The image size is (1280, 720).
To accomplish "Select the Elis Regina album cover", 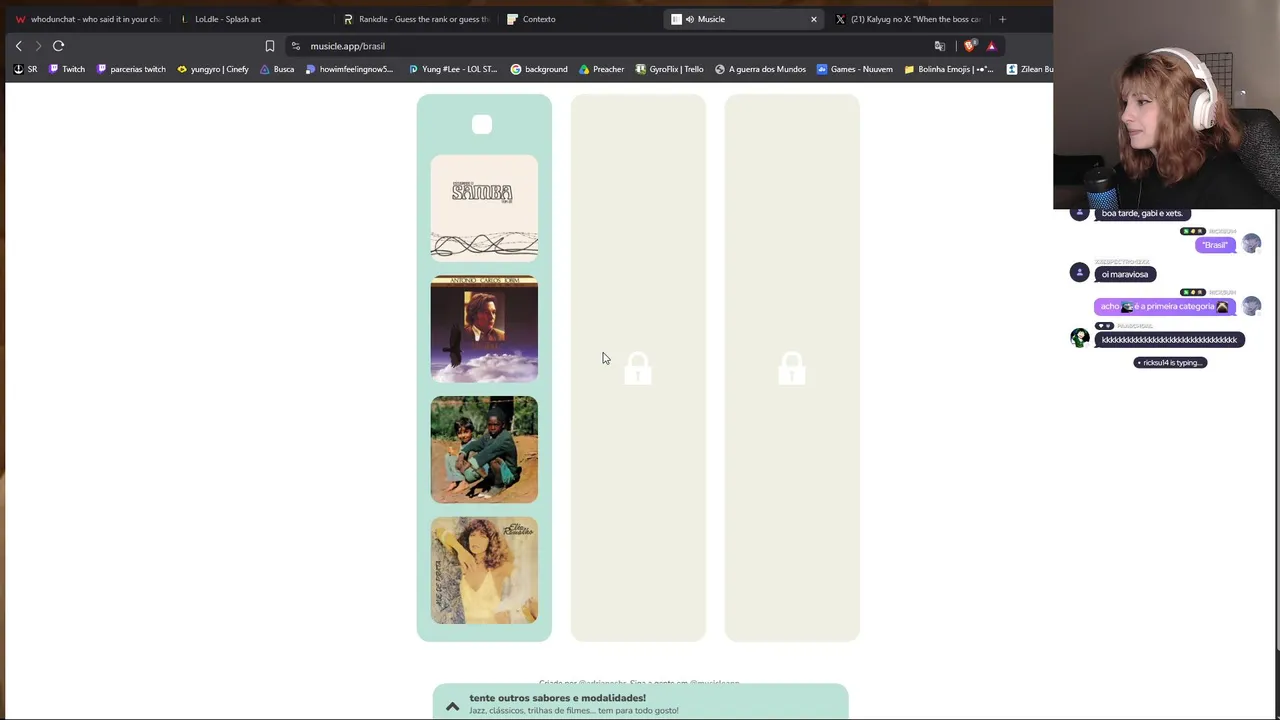I will (484, 570).
